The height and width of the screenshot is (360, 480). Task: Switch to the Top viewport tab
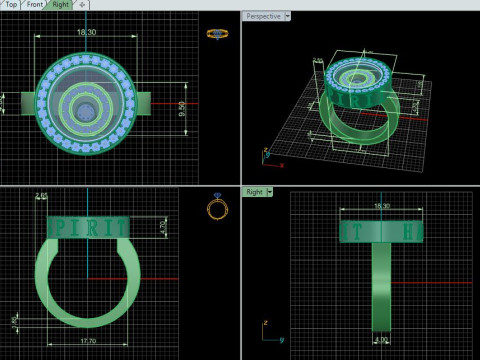10,5
